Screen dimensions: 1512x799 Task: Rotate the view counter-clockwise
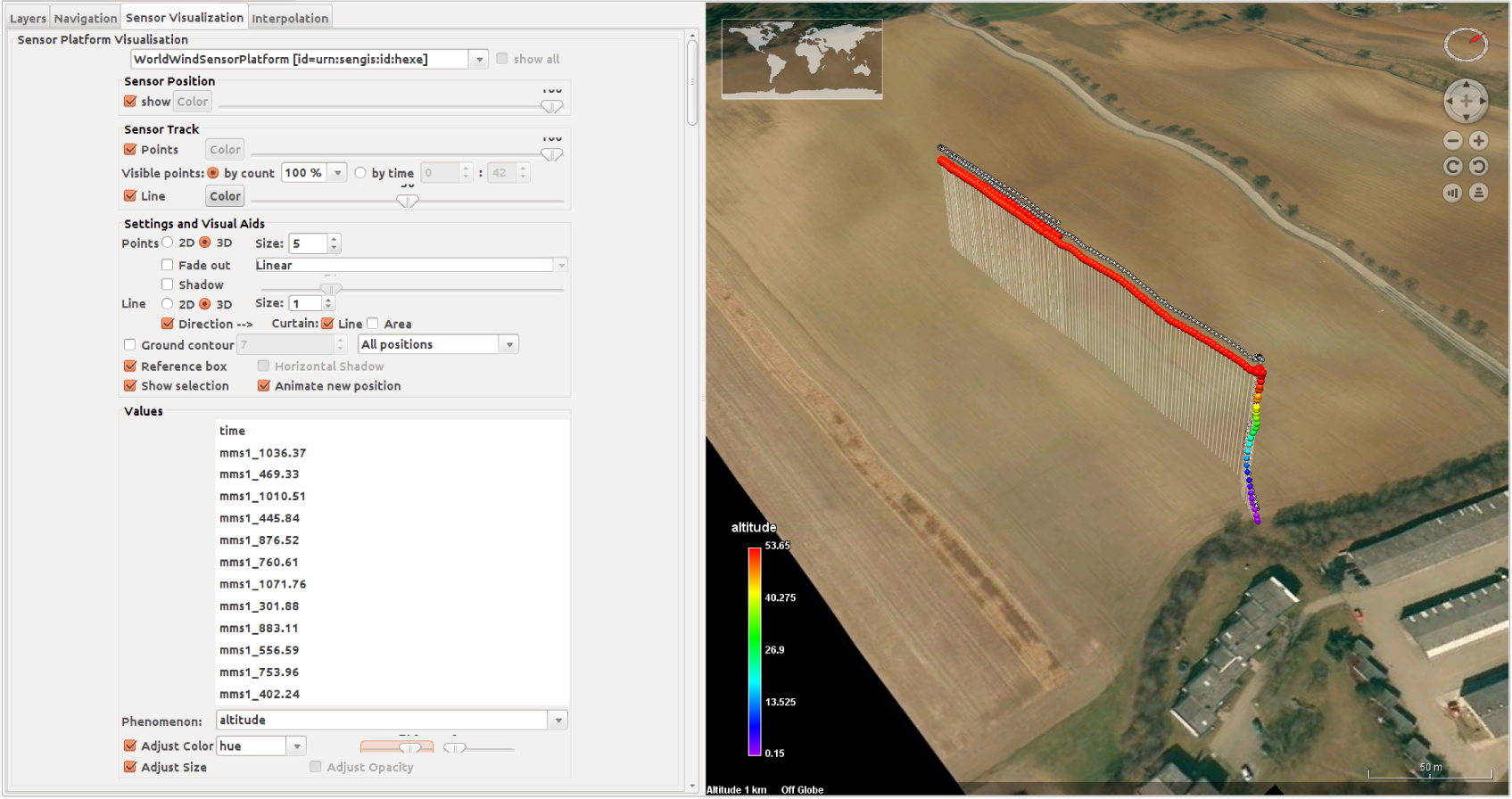tap(1478, 167)
